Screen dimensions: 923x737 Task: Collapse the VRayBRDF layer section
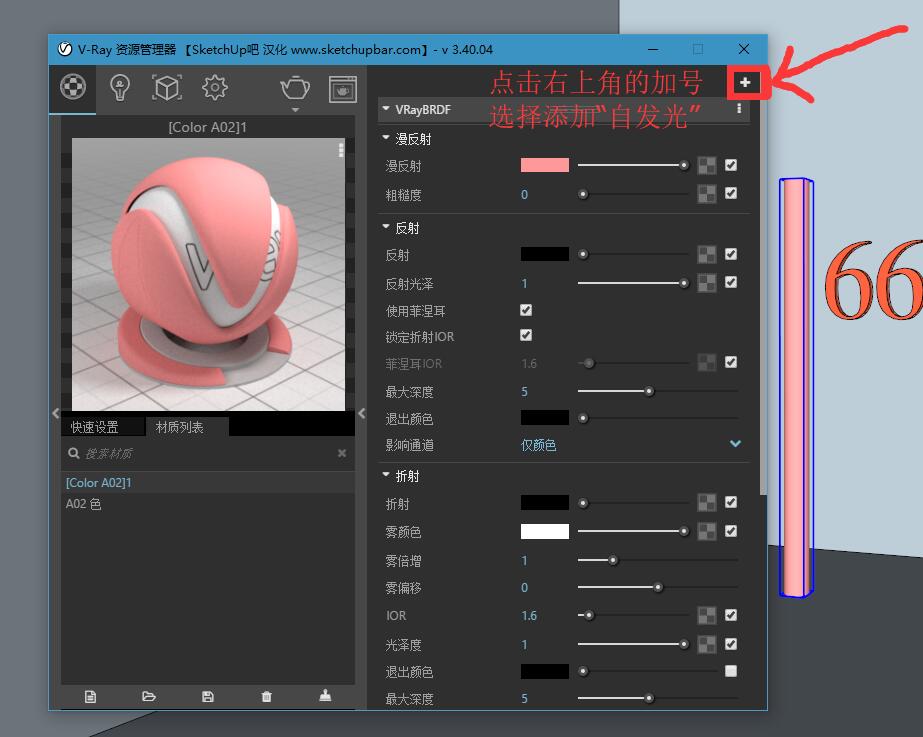386,109
